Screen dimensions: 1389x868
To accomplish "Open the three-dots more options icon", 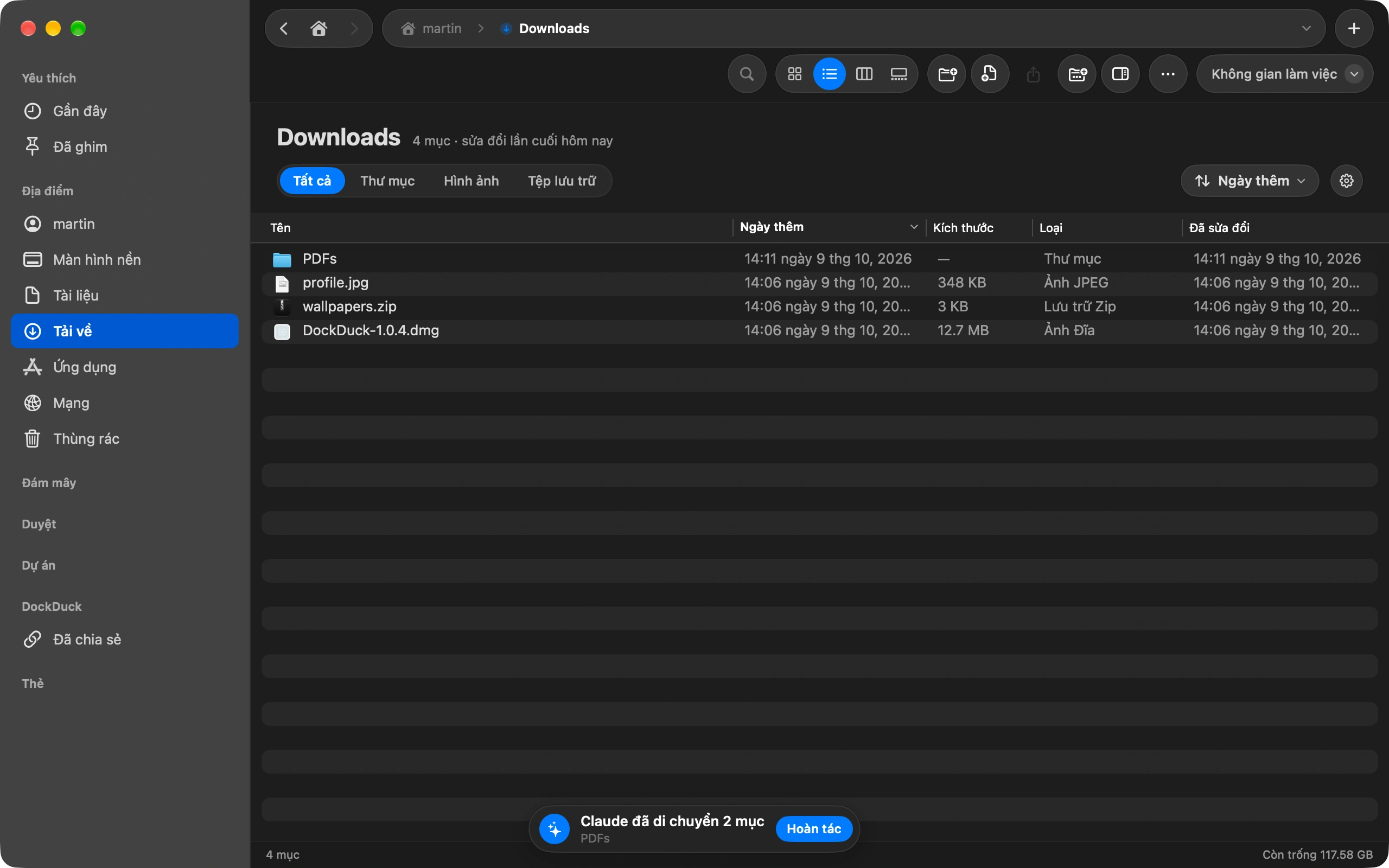I will [1168, 74].
